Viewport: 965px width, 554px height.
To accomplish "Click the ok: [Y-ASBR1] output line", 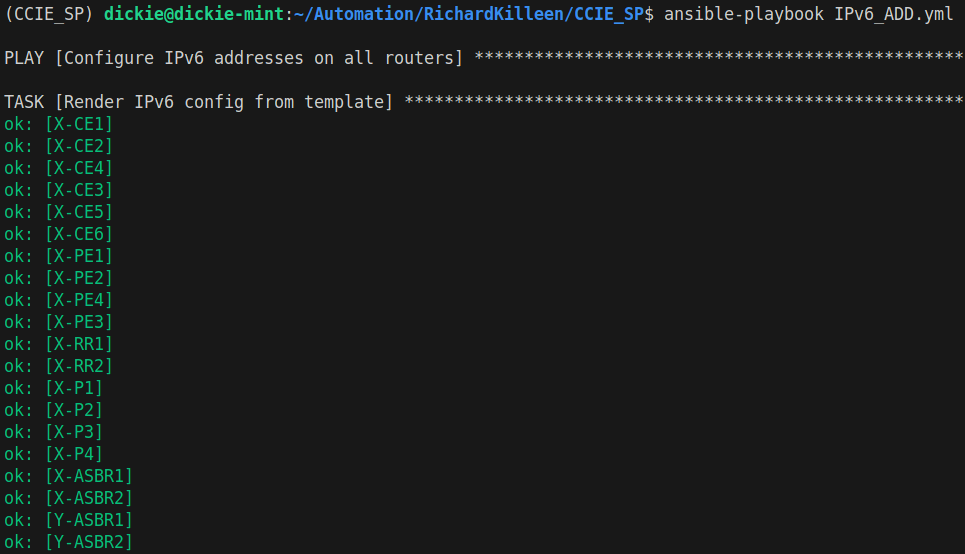I will pyautogui.click(x=68, y=520).
